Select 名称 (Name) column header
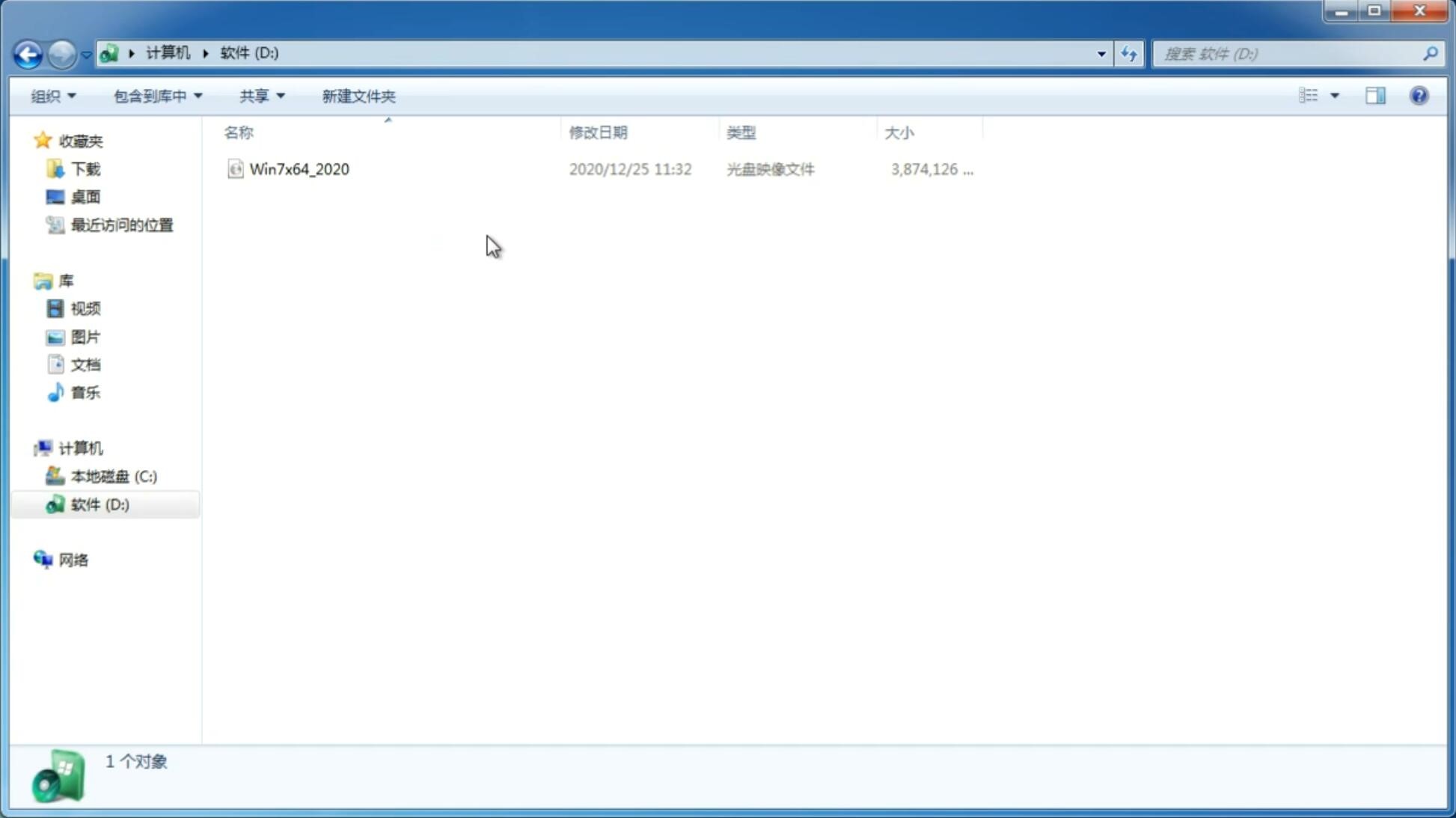The height and width of the screenshot is (818, 1456). click(x=238, y=131)
